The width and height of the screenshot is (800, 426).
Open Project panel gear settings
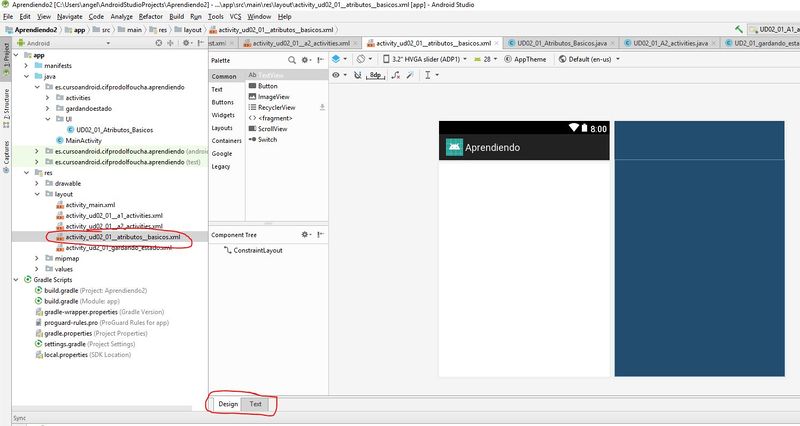click(x=187, y=43)
